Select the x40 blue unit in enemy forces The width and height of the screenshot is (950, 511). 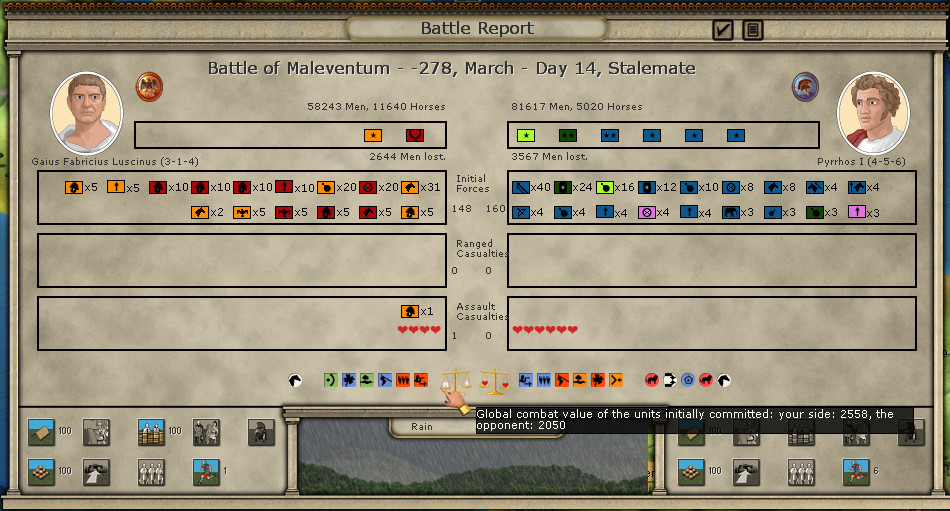[520, 187]
